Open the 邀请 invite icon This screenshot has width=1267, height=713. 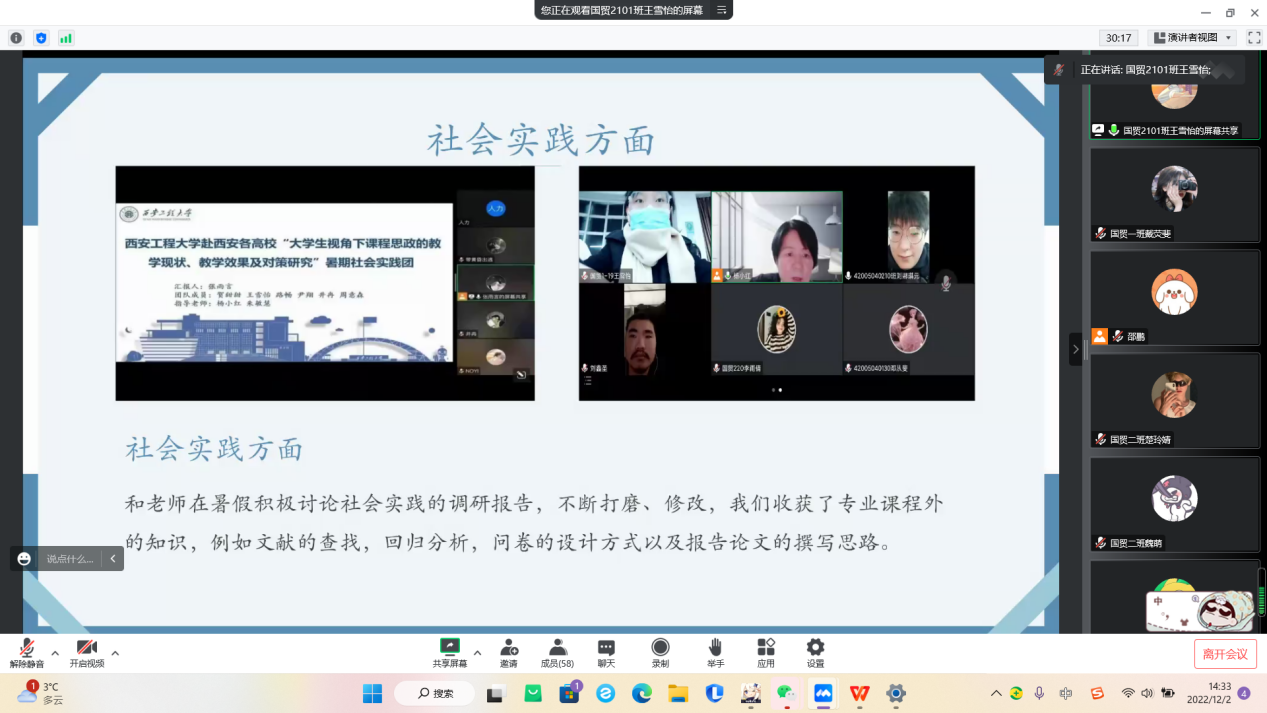pos(509,653)
